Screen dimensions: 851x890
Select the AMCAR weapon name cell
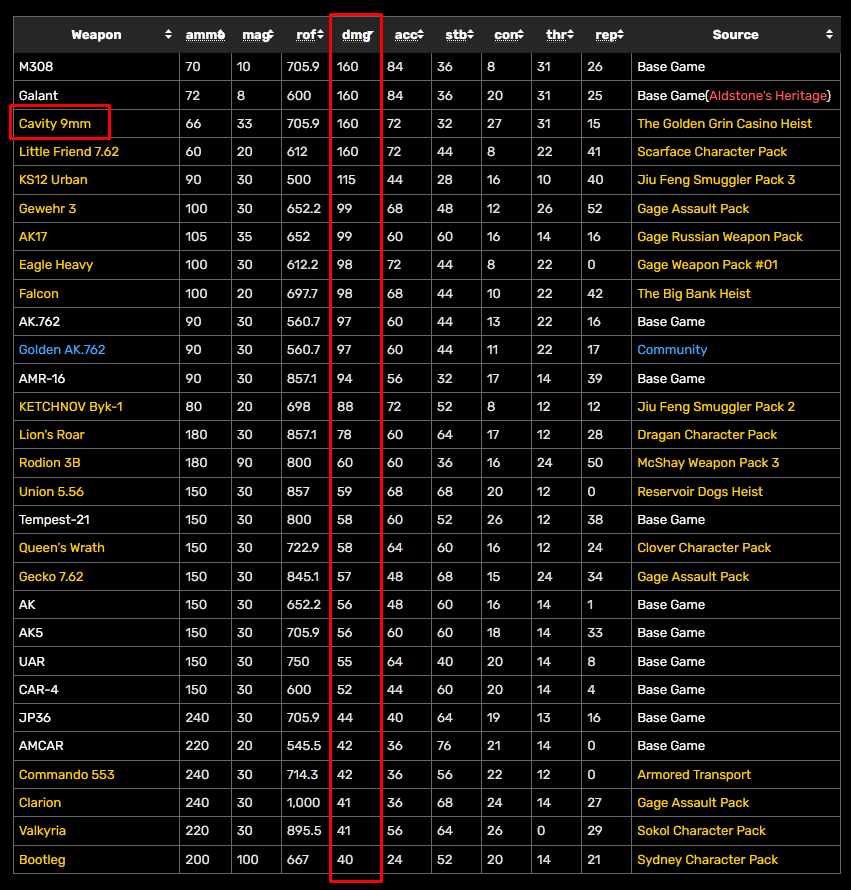[97, 746]
